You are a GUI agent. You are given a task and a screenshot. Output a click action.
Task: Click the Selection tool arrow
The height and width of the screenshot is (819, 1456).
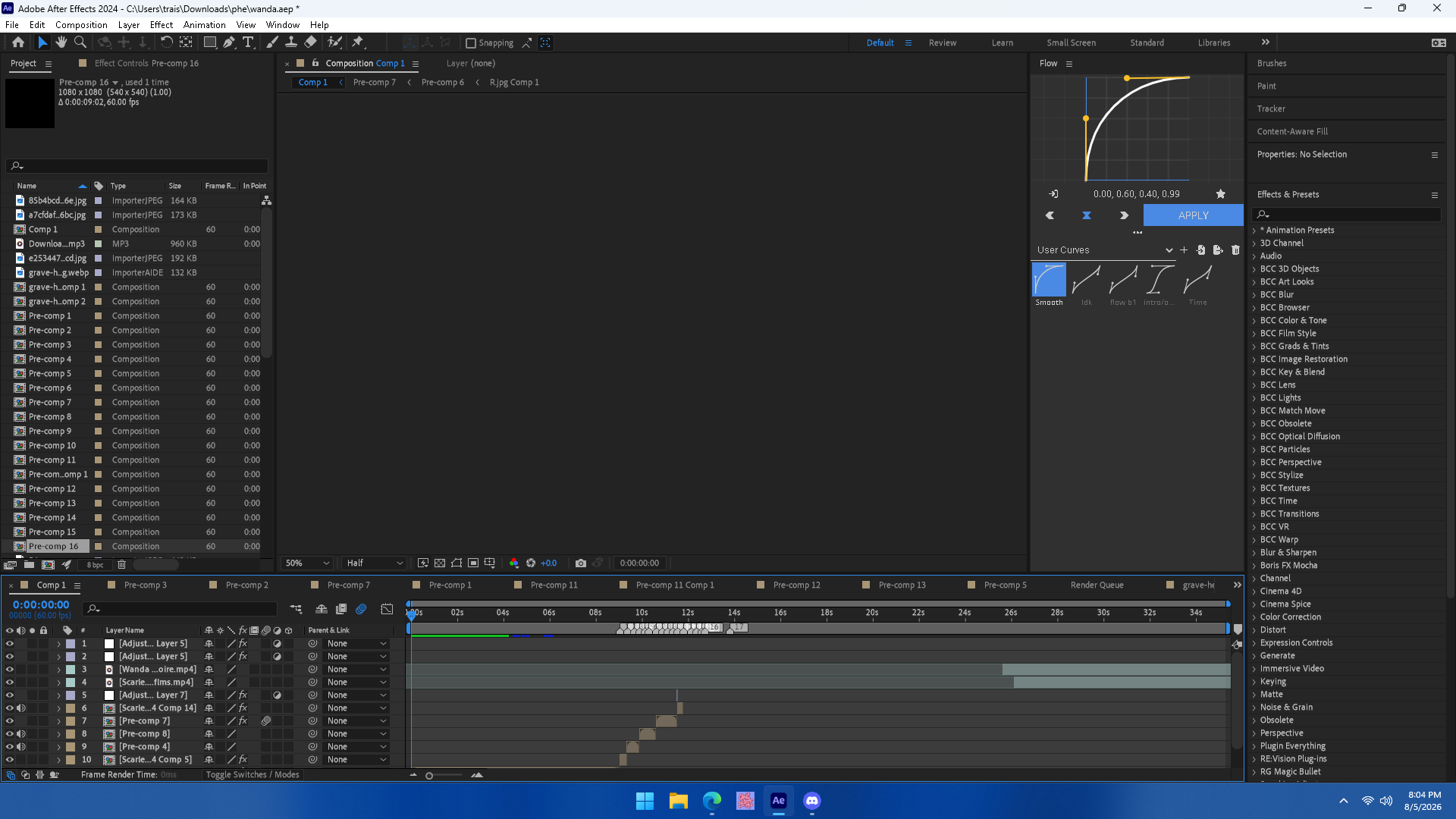point(42,42)
